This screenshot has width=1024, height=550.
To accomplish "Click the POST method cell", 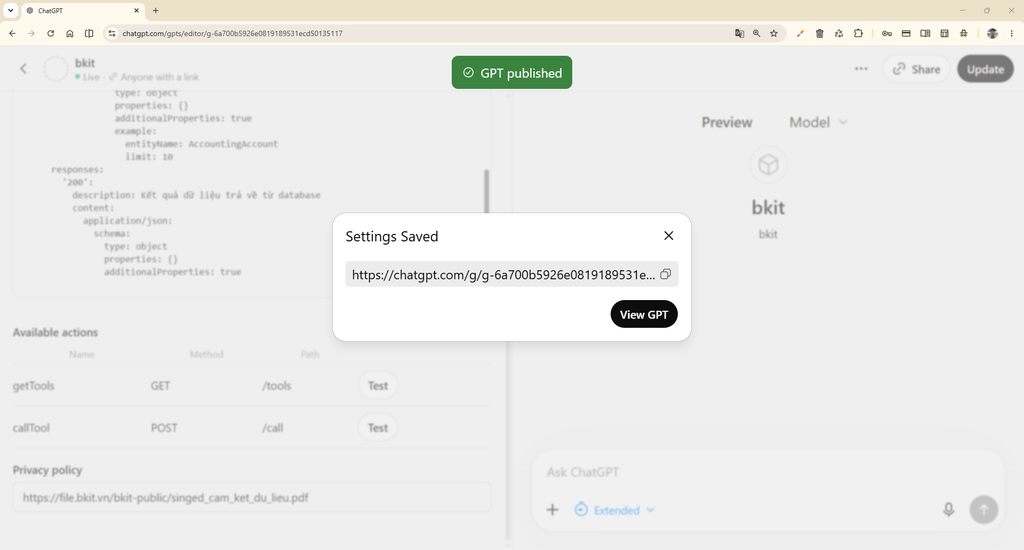I will coord(164,428).
